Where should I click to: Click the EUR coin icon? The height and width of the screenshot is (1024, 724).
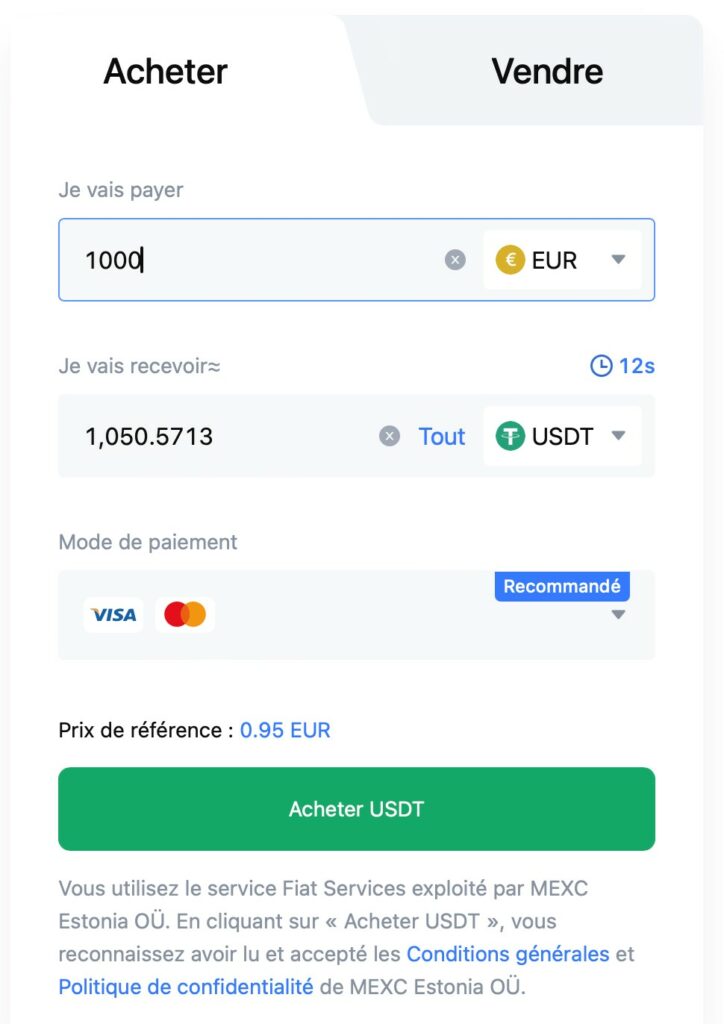511,260
